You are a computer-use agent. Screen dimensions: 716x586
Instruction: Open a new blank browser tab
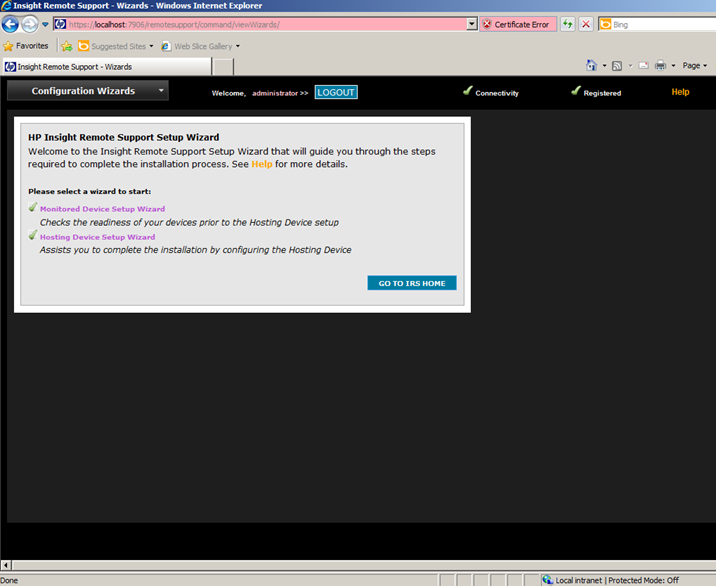pos(223,67)
